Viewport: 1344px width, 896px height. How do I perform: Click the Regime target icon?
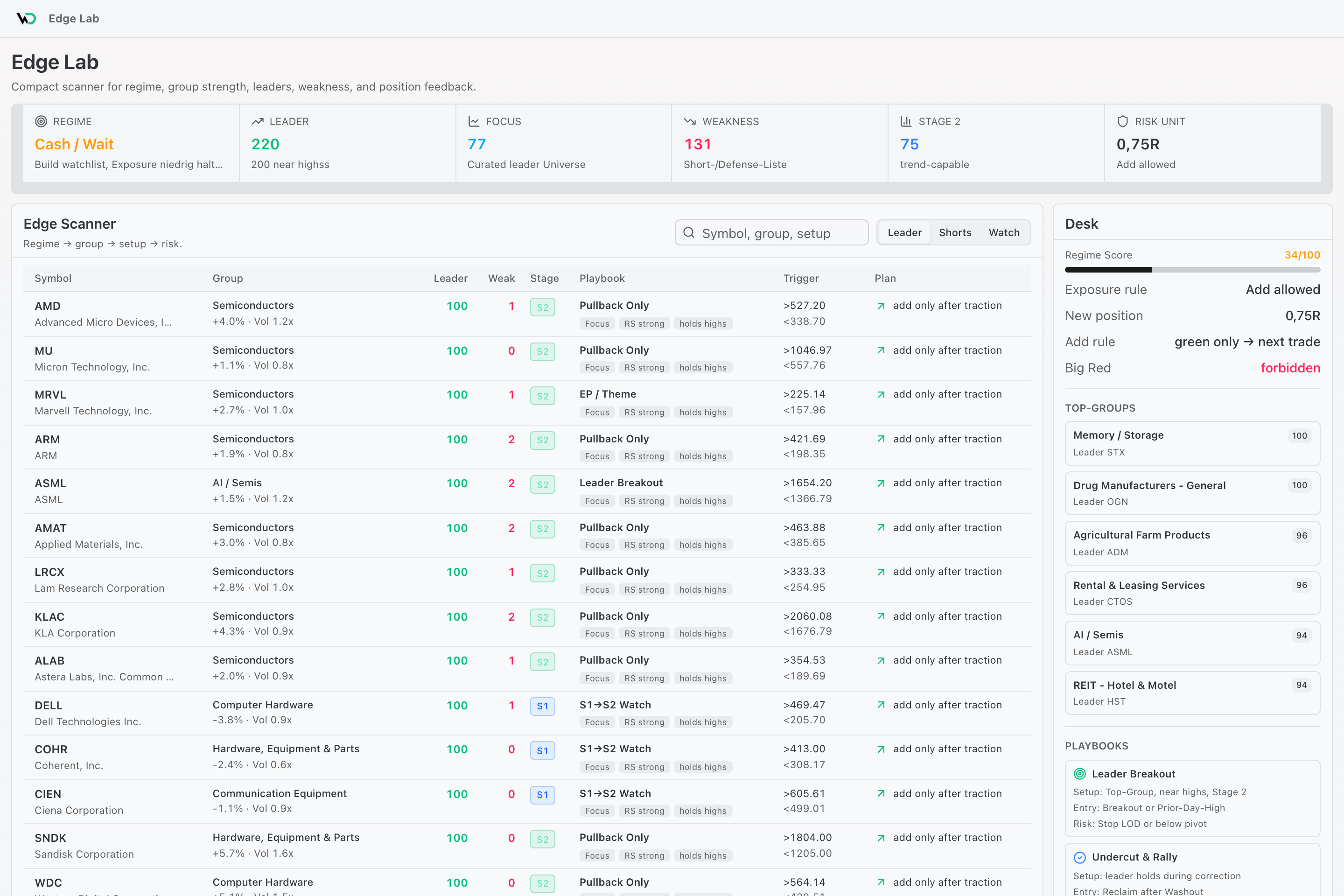tap(41, 121)
